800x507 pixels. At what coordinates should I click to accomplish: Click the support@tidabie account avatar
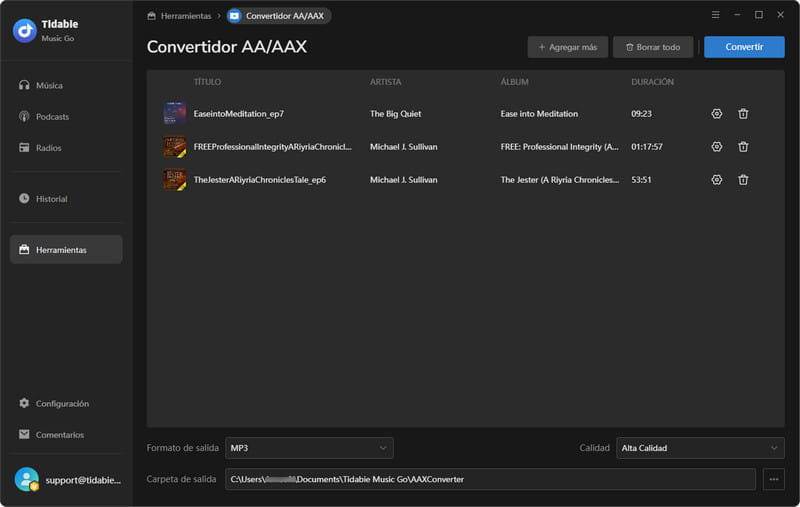click(27, 479)
